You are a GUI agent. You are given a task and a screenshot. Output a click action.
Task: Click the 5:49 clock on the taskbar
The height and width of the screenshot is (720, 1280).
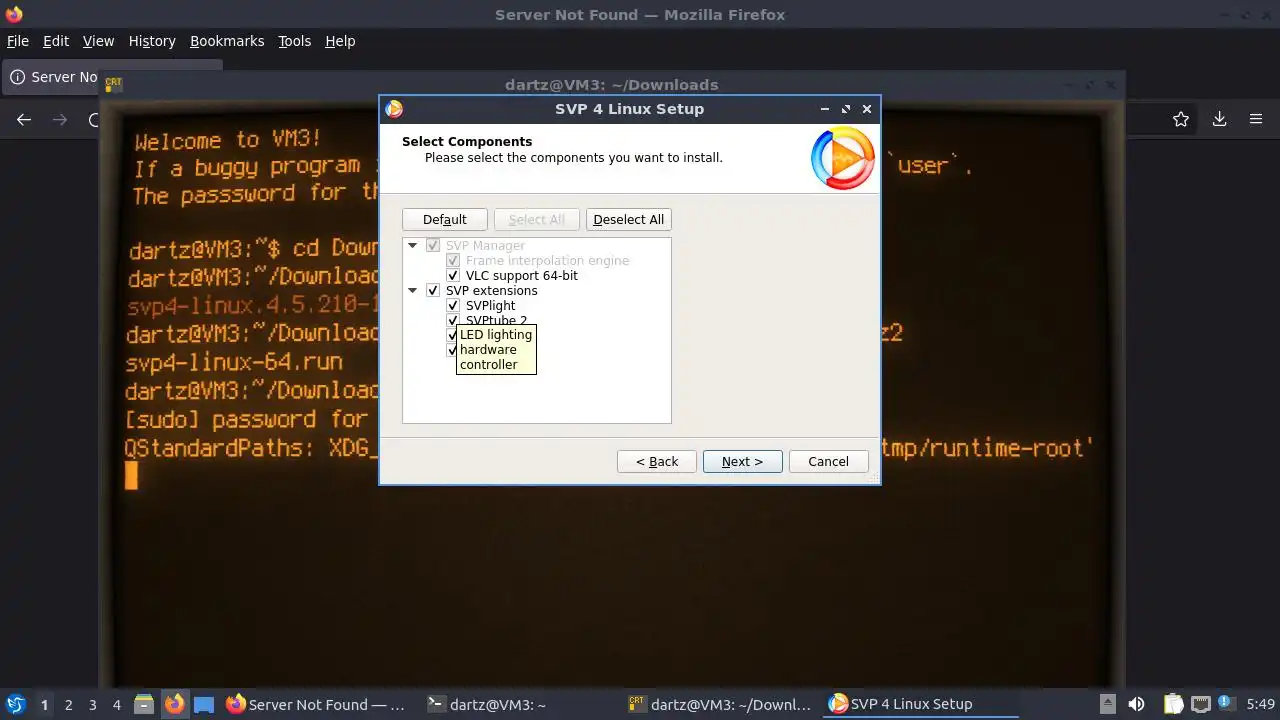[x=1261, y=705]
